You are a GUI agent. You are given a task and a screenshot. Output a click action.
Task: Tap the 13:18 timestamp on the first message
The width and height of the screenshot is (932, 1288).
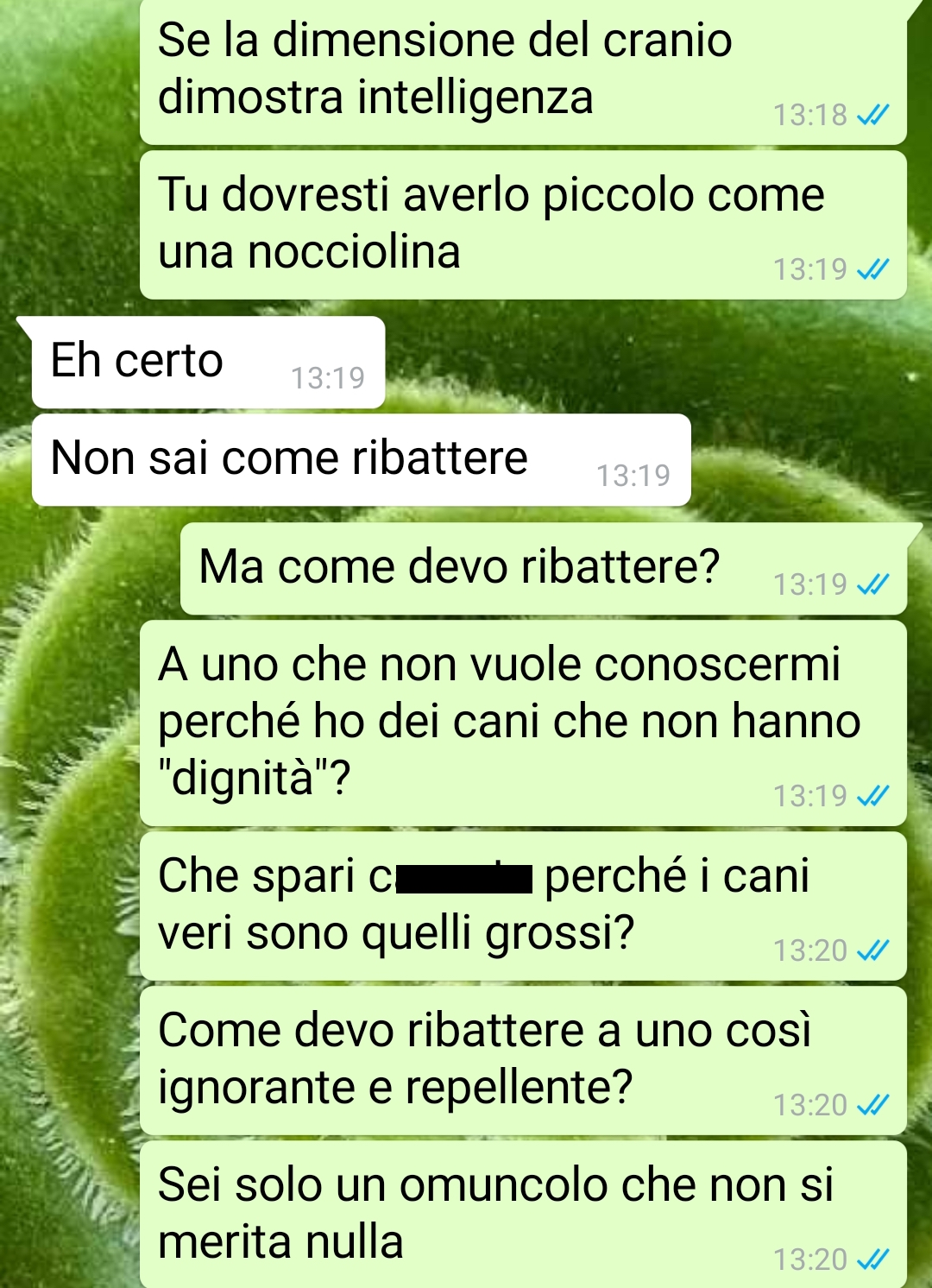(x=810, y=115)
